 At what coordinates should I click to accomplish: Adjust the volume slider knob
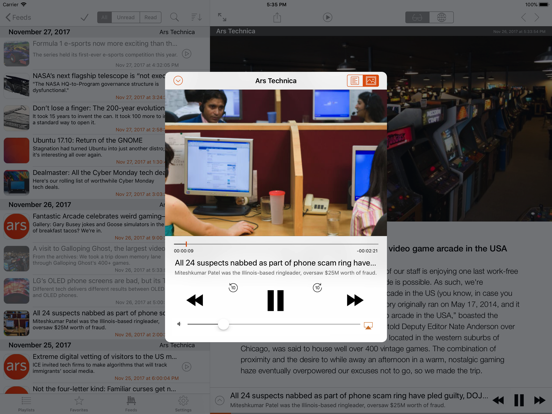click(223, 324)
